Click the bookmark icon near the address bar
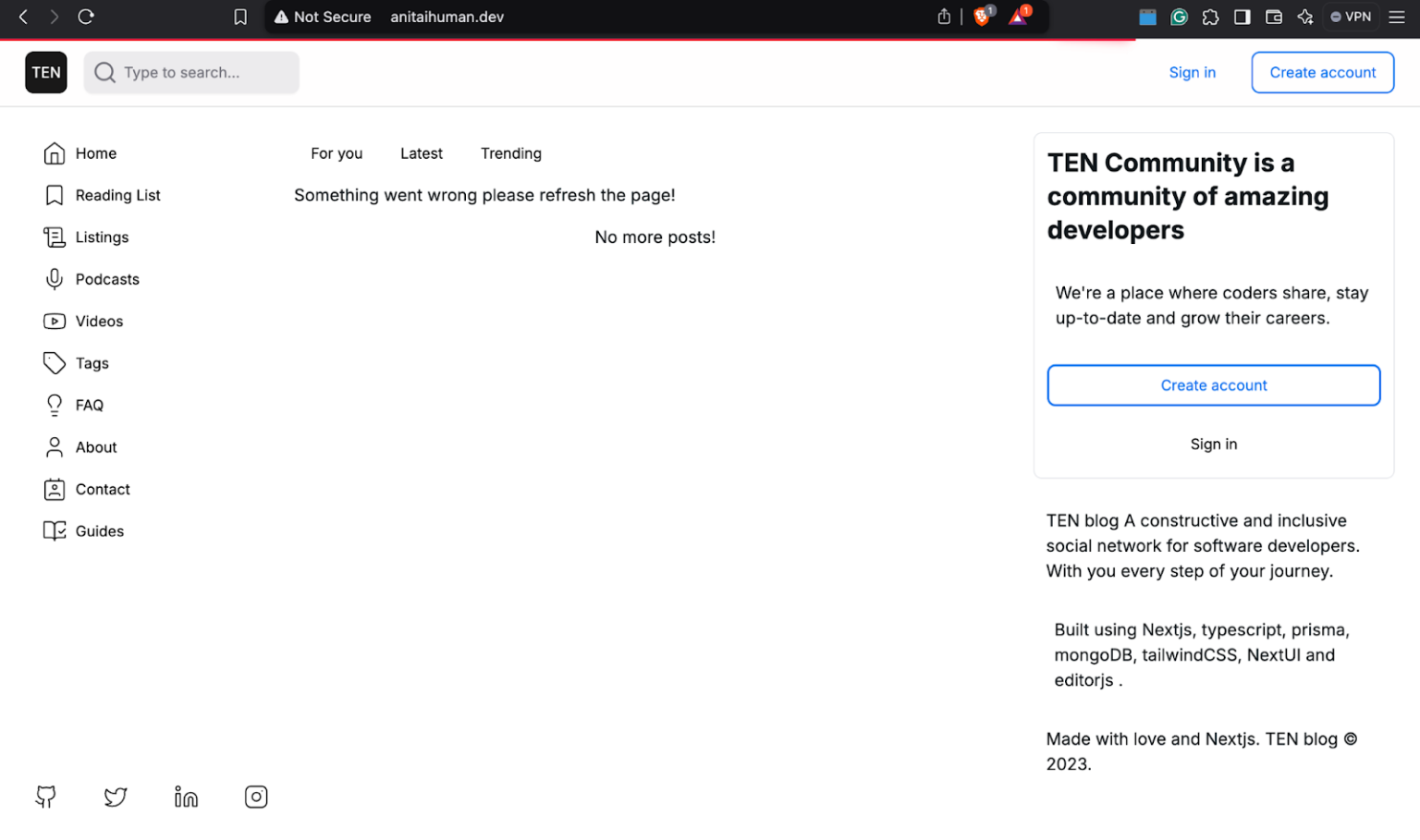 [x=240, y=17]
